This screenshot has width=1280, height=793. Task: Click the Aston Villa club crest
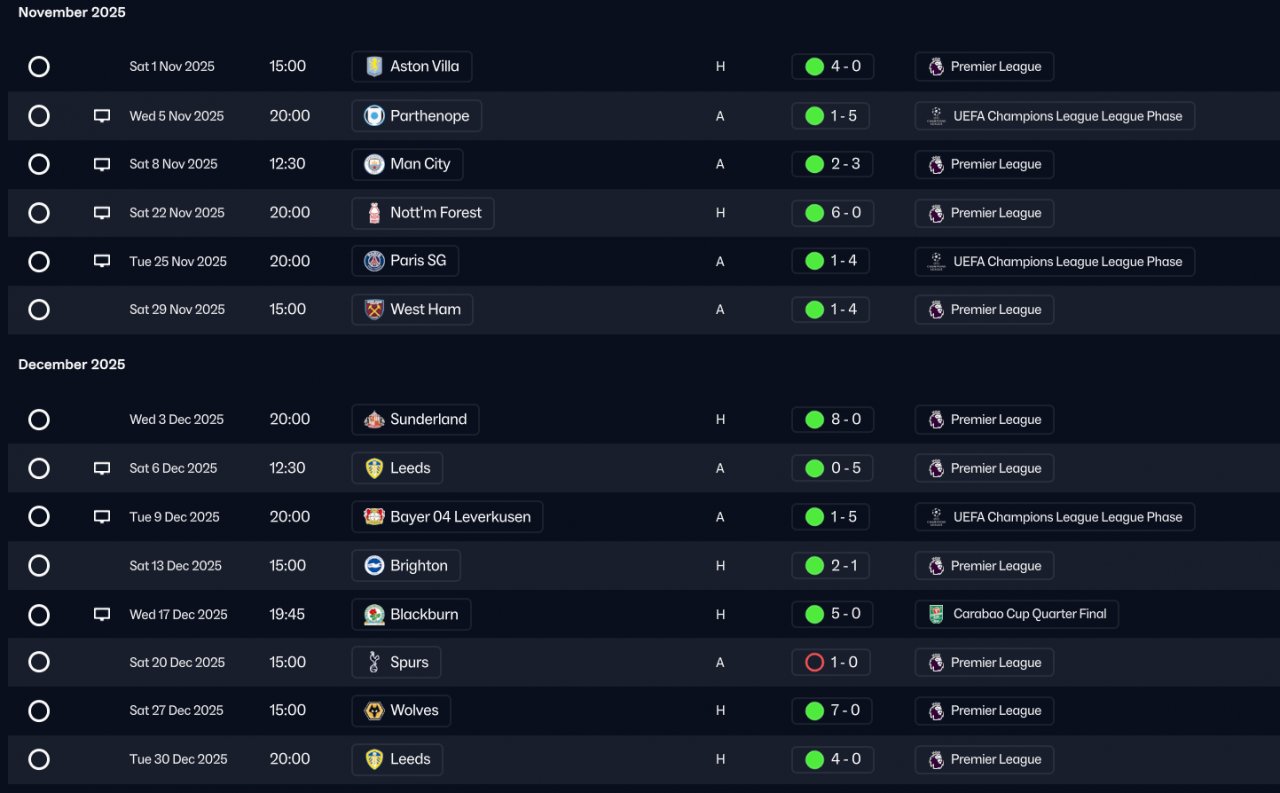pos(374,67)
